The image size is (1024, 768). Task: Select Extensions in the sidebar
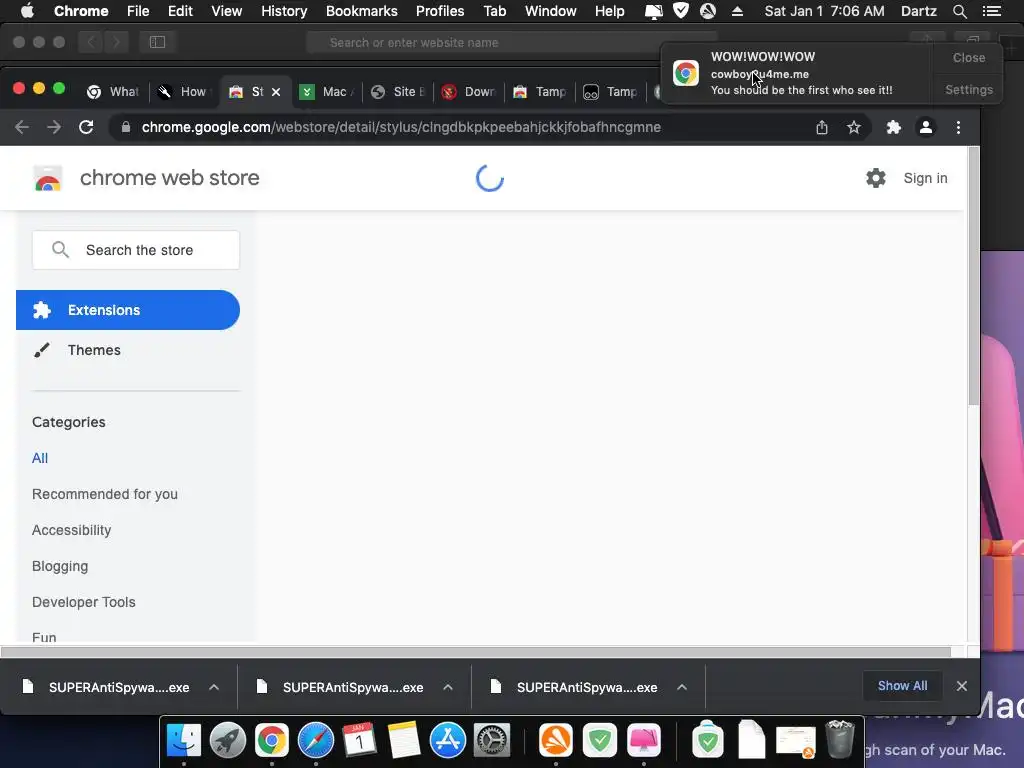tap(128, 310)
